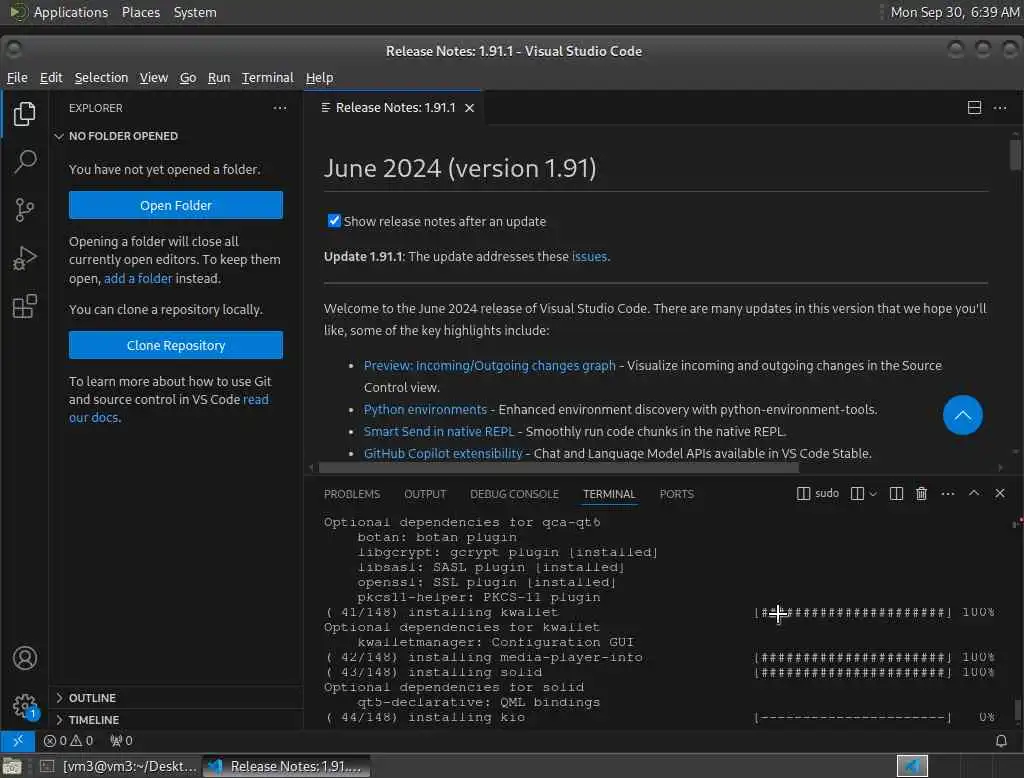Screen dimensions: 1024x778
Task: Click the forwarded ports status bar item
Action: click(x=121, y=741)
